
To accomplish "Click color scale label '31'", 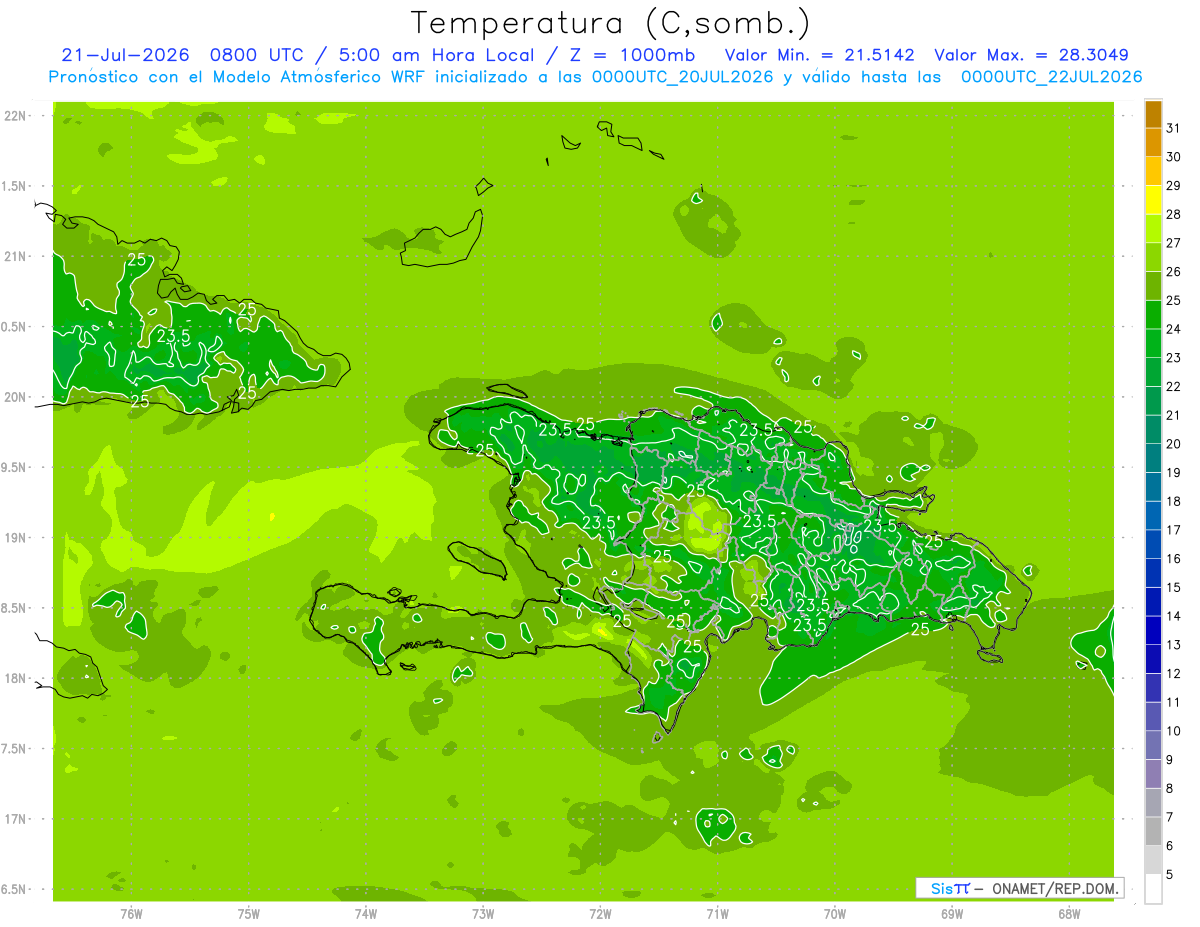I will tap(1174, 128).
